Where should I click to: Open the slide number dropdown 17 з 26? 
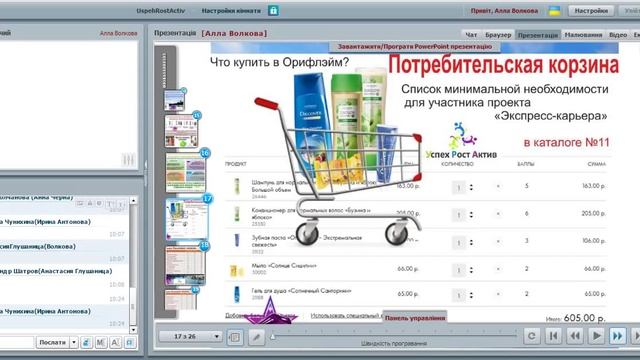pyautogui.click(x=190, y=336)
